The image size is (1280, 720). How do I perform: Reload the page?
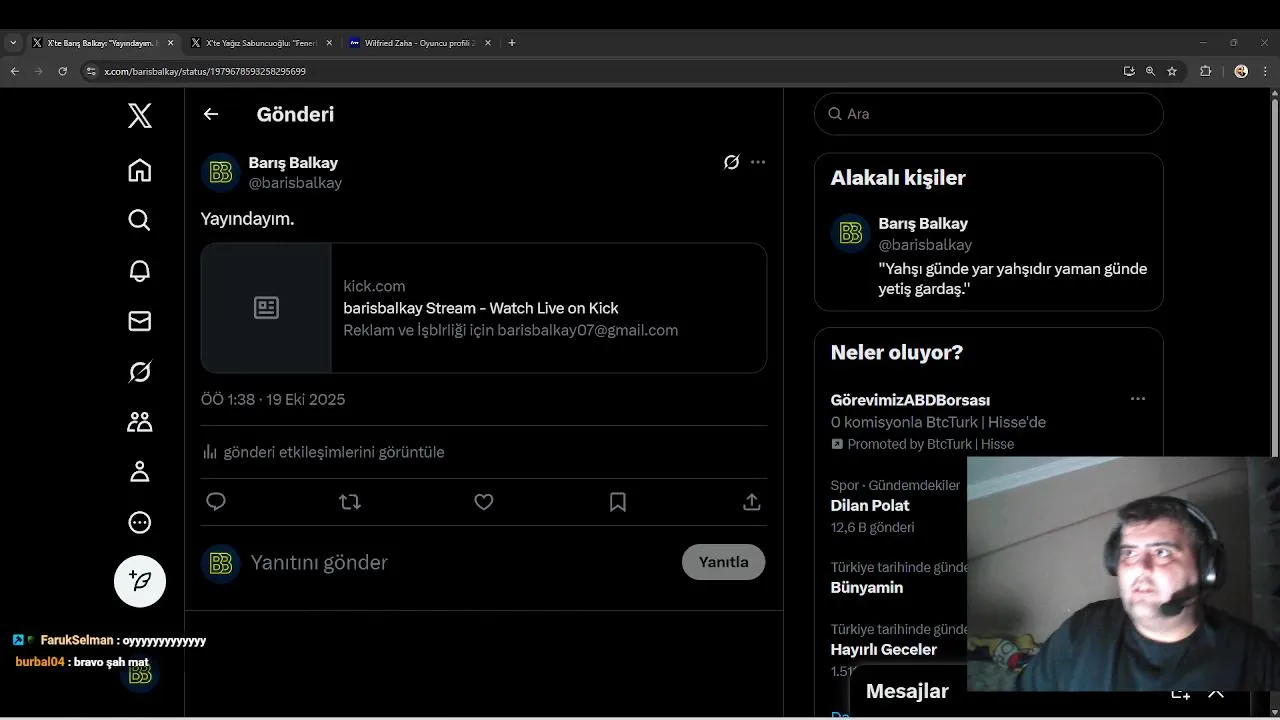click(62, 71)
